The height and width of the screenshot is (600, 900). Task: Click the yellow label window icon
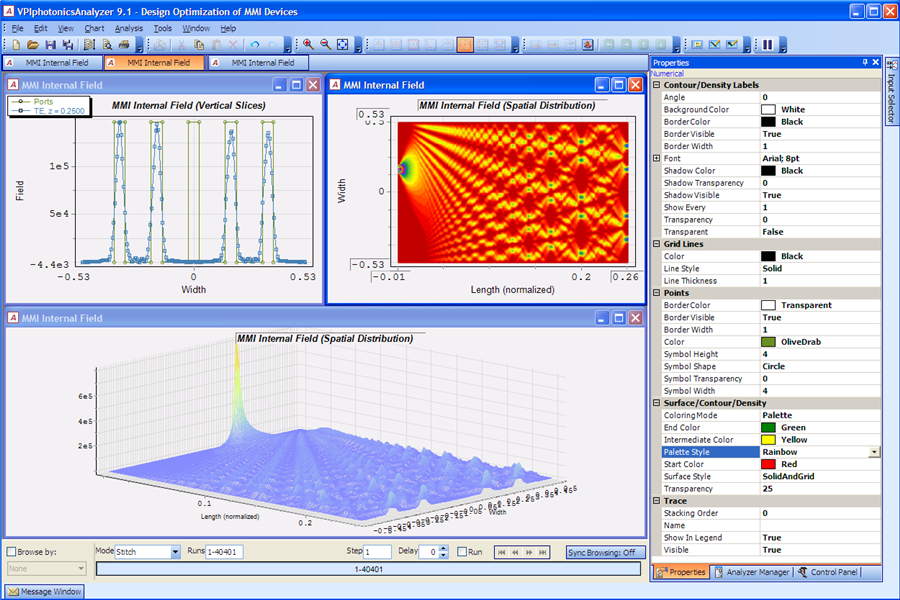click(x=697, y=45)
